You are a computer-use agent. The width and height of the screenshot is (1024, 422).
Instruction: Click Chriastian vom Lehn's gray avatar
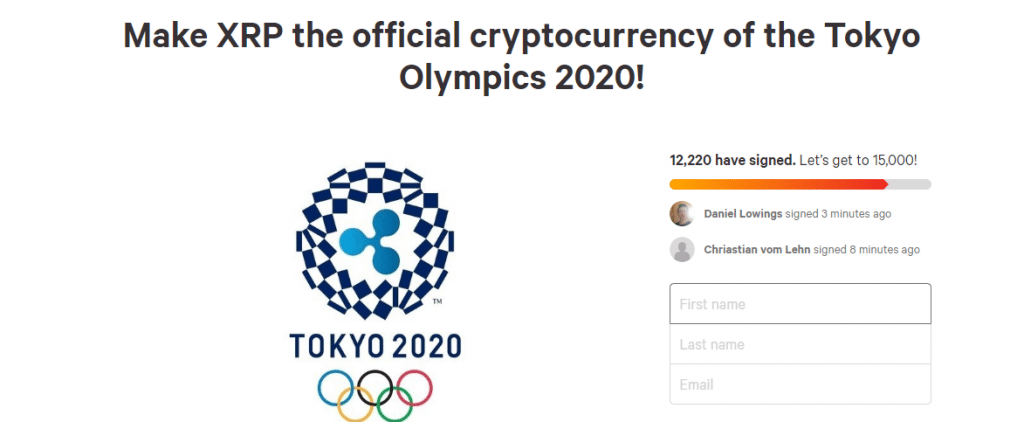click(x=682, y=249)
